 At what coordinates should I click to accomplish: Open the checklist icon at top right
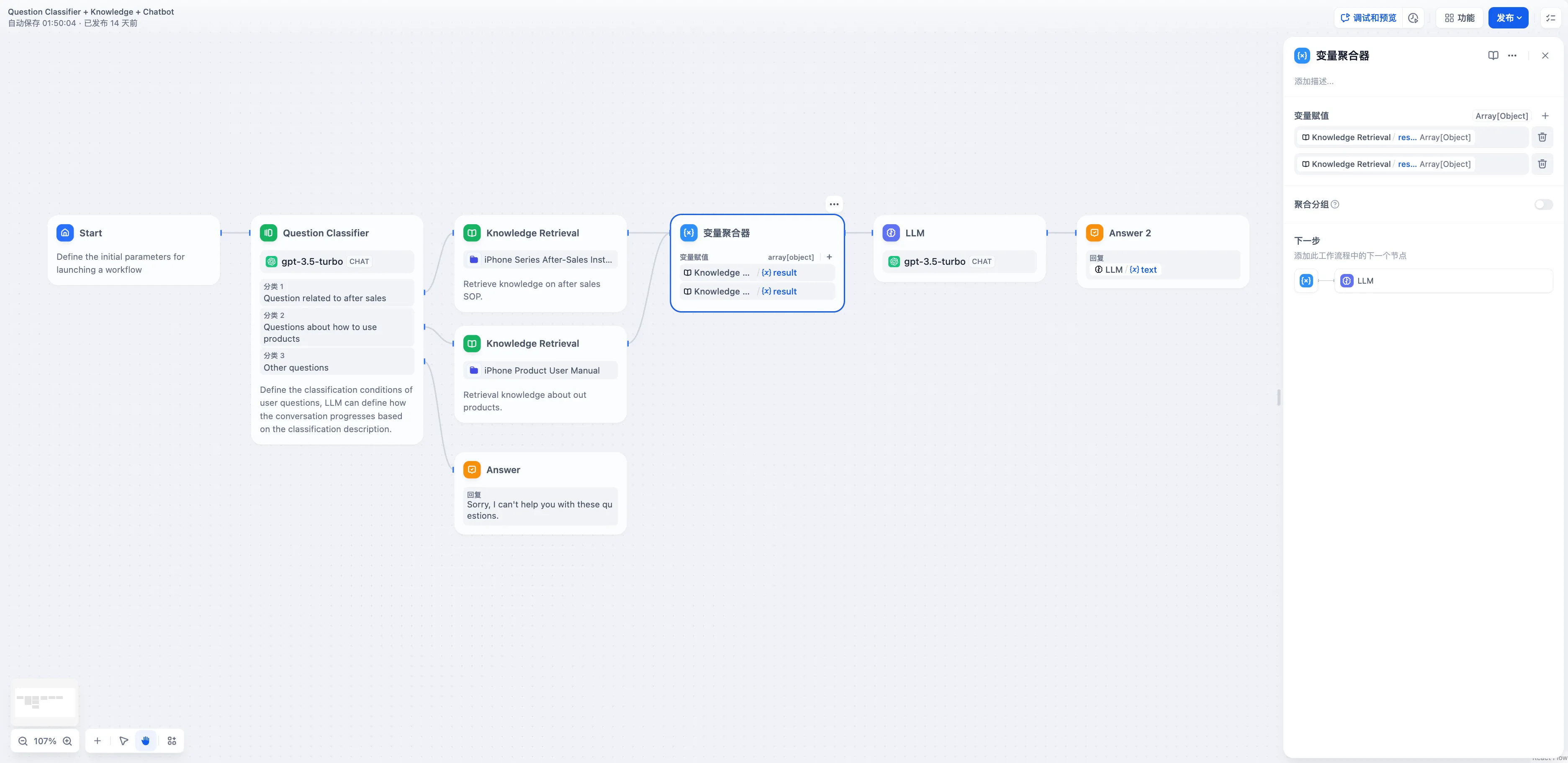1550,18
